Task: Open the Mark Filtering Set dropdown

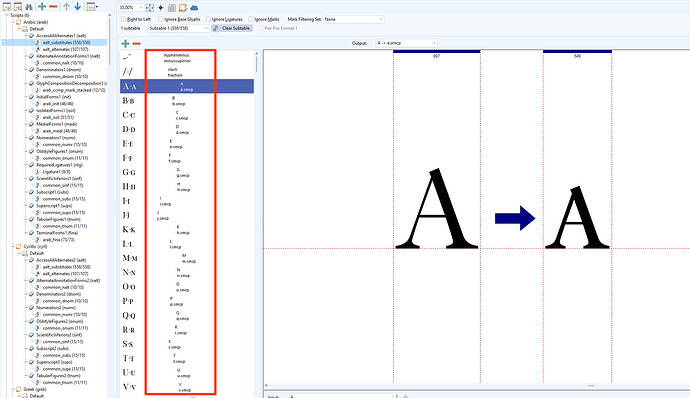Action: coord(354,19)
